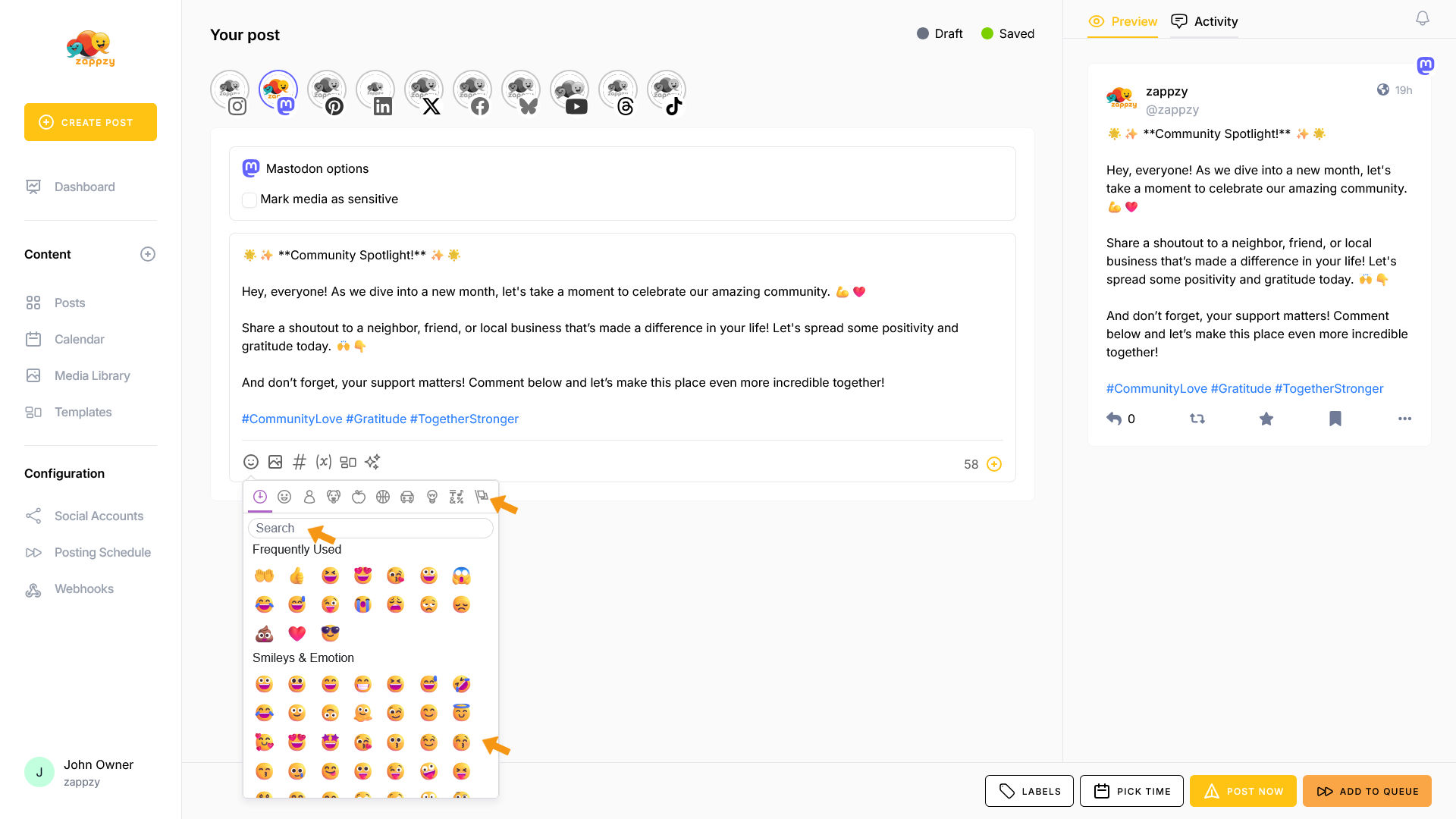Click the notification bell icon
The image size is (1456, 819).
click(x=1423, y=18)
